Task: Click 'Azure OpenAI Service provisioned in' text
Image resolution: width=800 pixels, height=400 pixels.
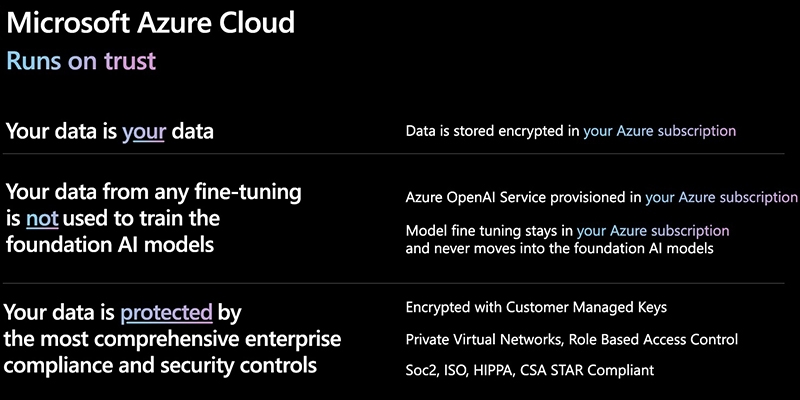Action: click(524, 197)
